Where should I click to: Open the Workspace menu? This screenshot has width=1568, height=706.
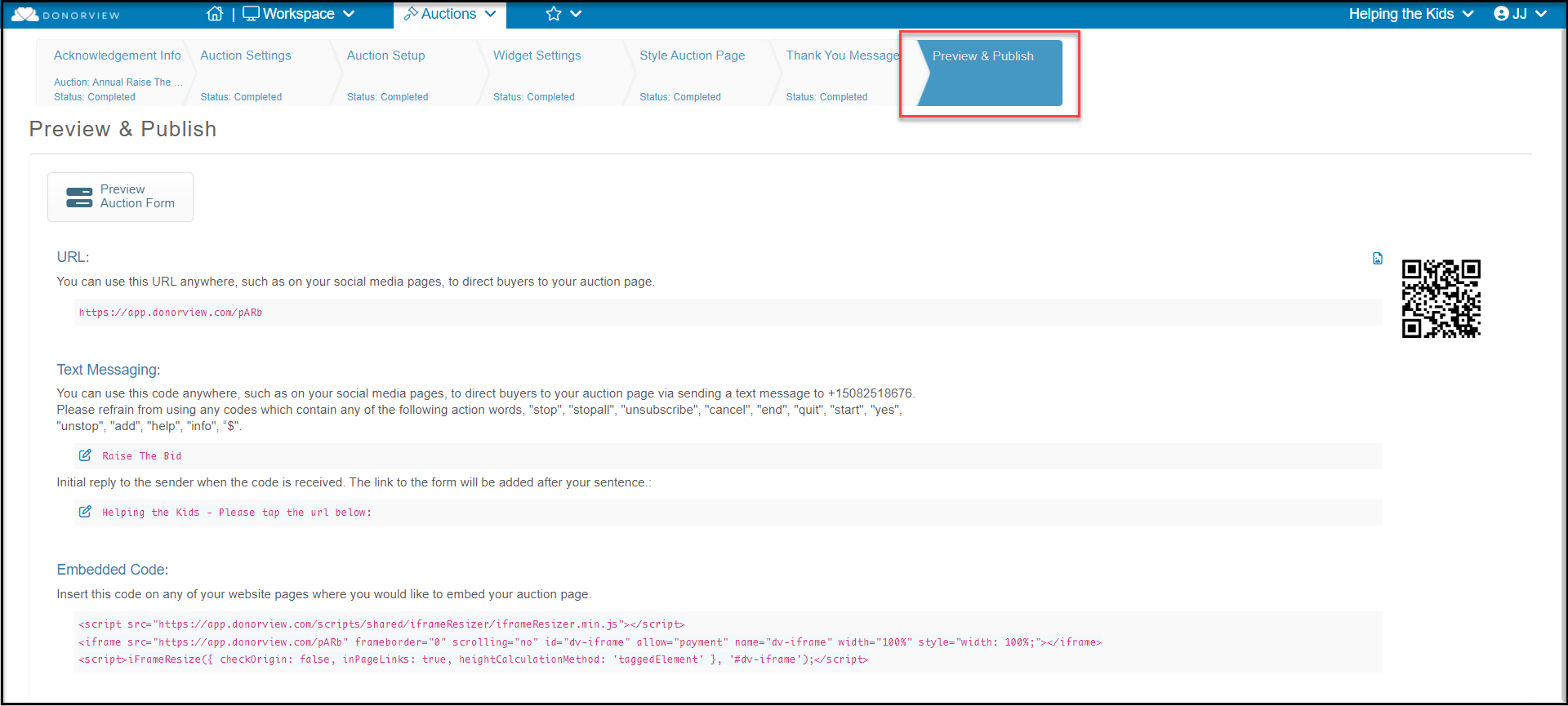[299, 14]
